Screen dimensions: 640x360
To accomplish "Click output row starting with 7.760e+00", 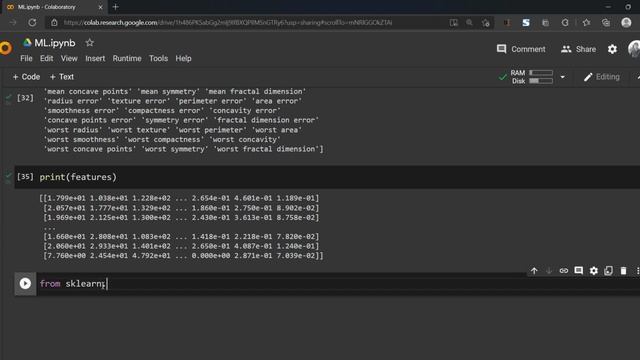I will (x=183, y=256).
